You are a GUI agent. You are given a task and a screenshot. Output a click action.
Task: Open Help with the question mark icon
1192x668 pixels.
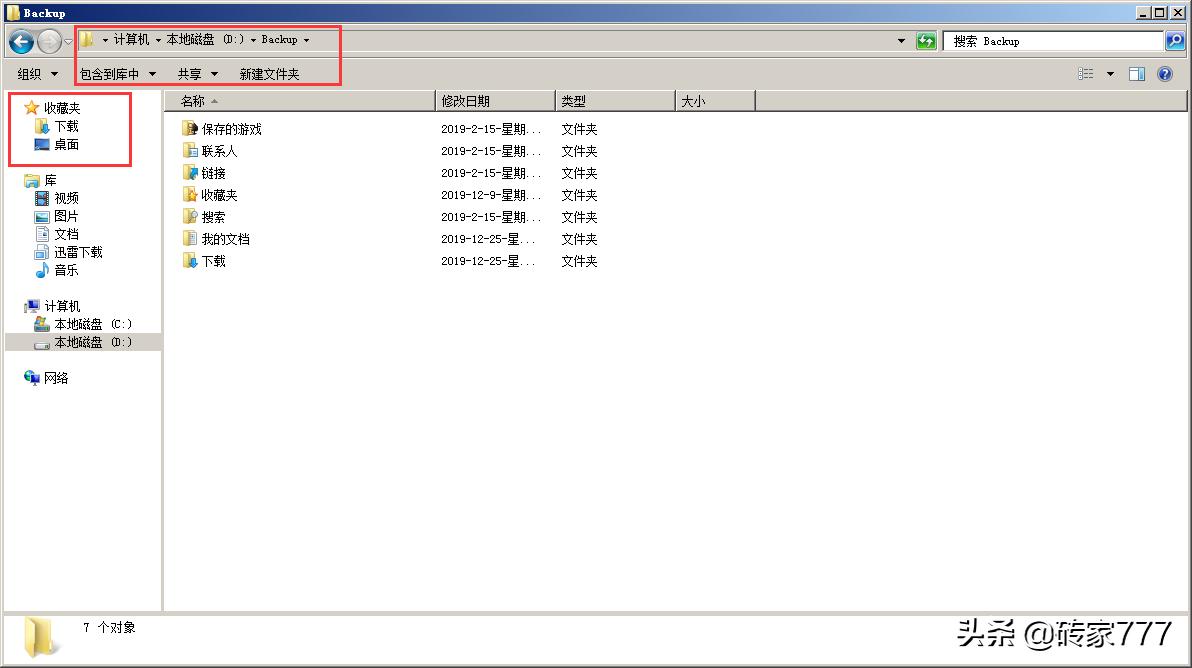1165,74
